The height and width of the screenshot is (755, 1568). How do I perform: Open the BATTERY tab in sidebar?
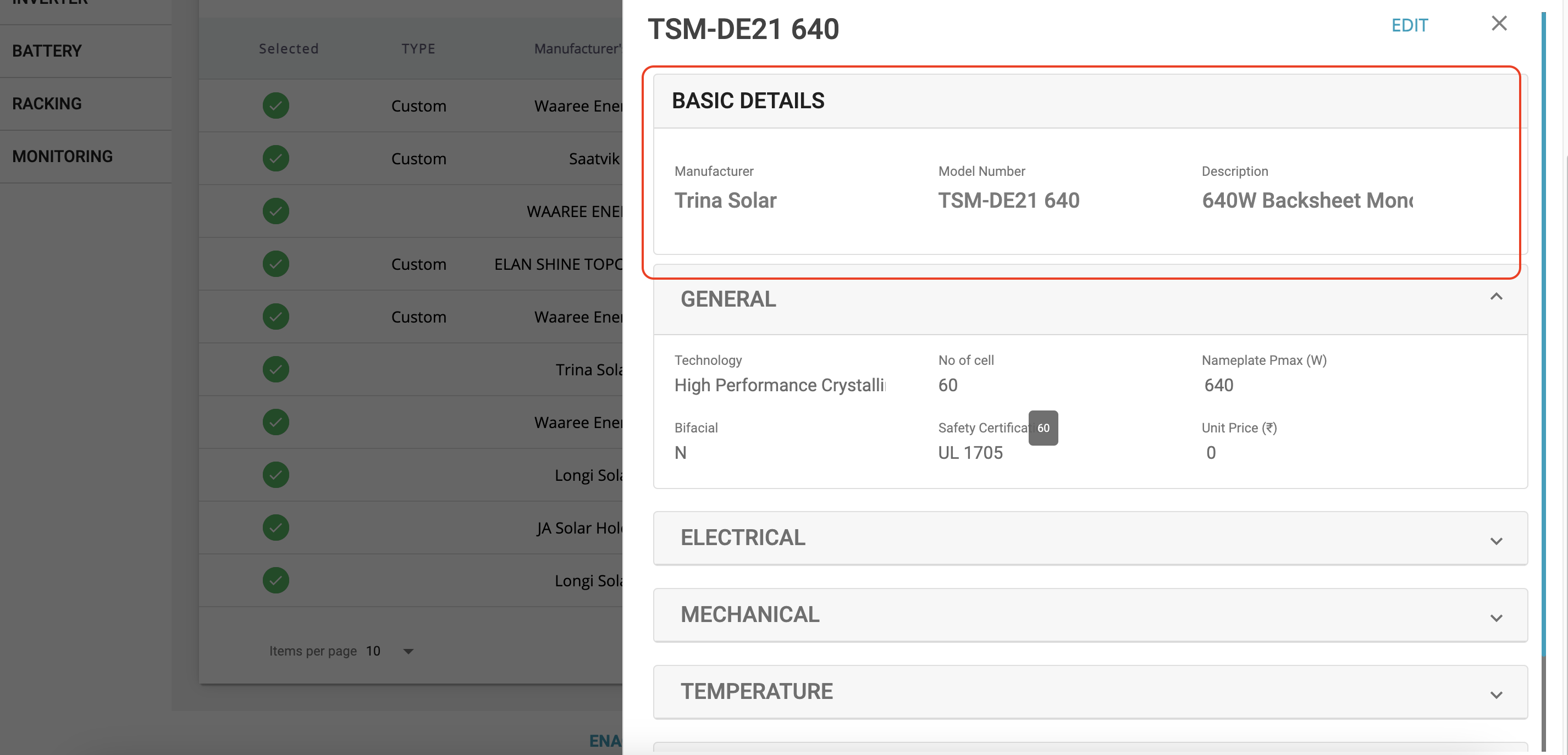point(47,51)
